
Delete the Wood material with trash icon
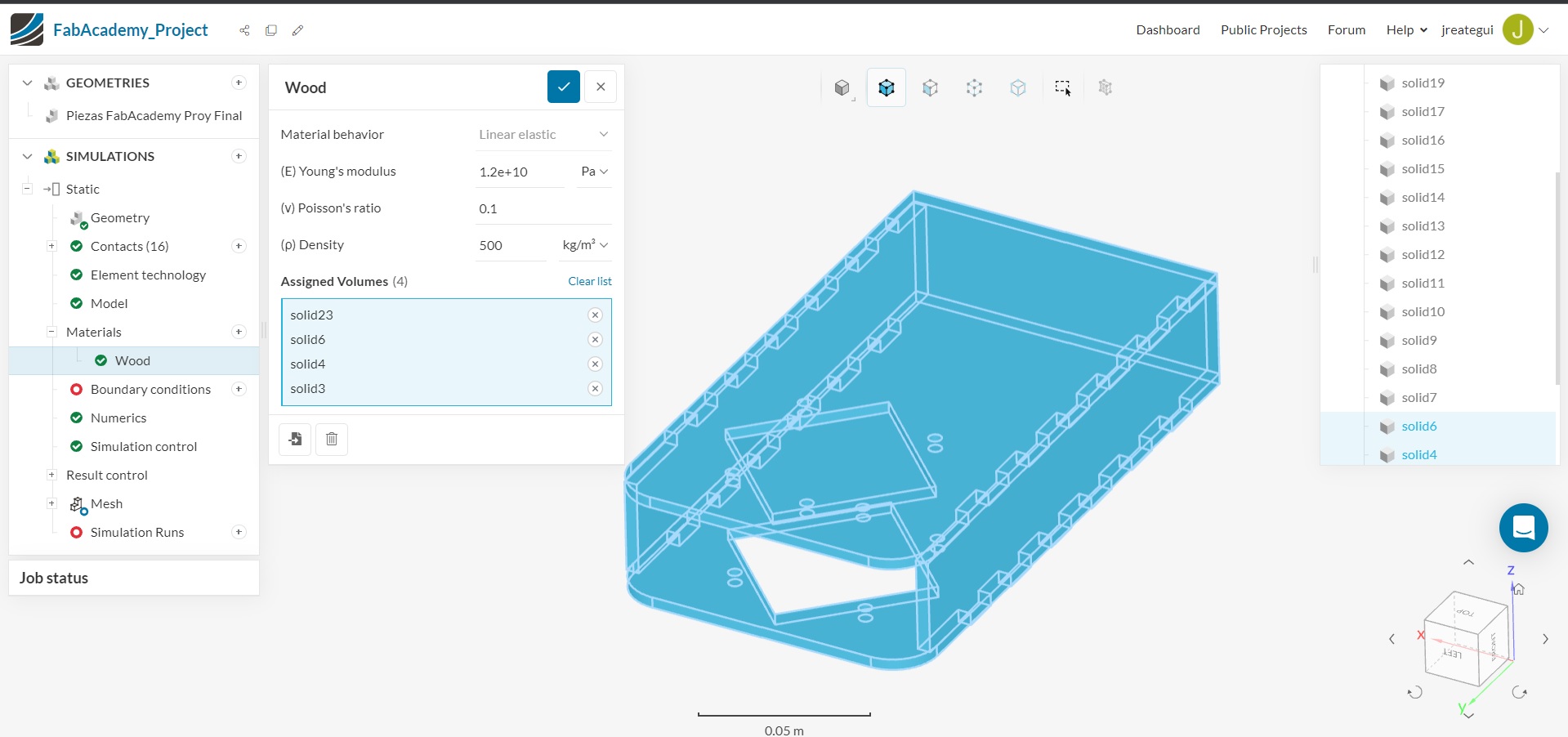[332, 440]
